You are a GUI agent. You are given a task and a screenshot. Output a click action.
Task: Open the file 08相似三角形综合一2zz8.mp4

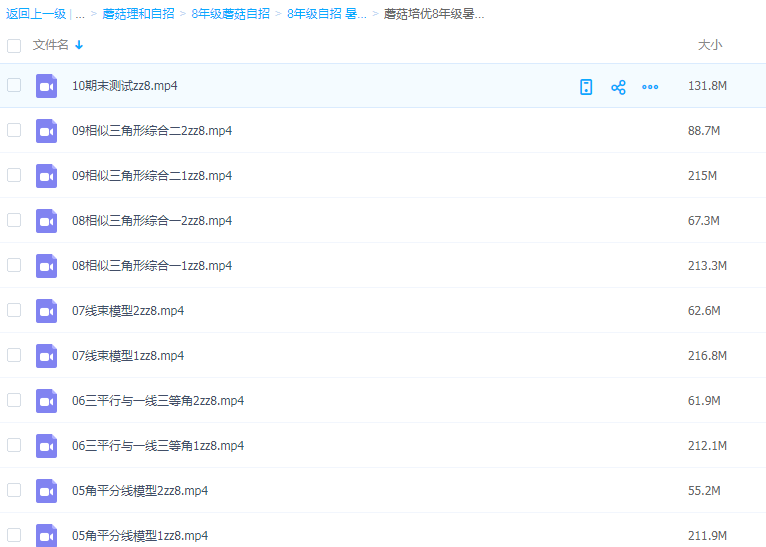pos(152,221)
